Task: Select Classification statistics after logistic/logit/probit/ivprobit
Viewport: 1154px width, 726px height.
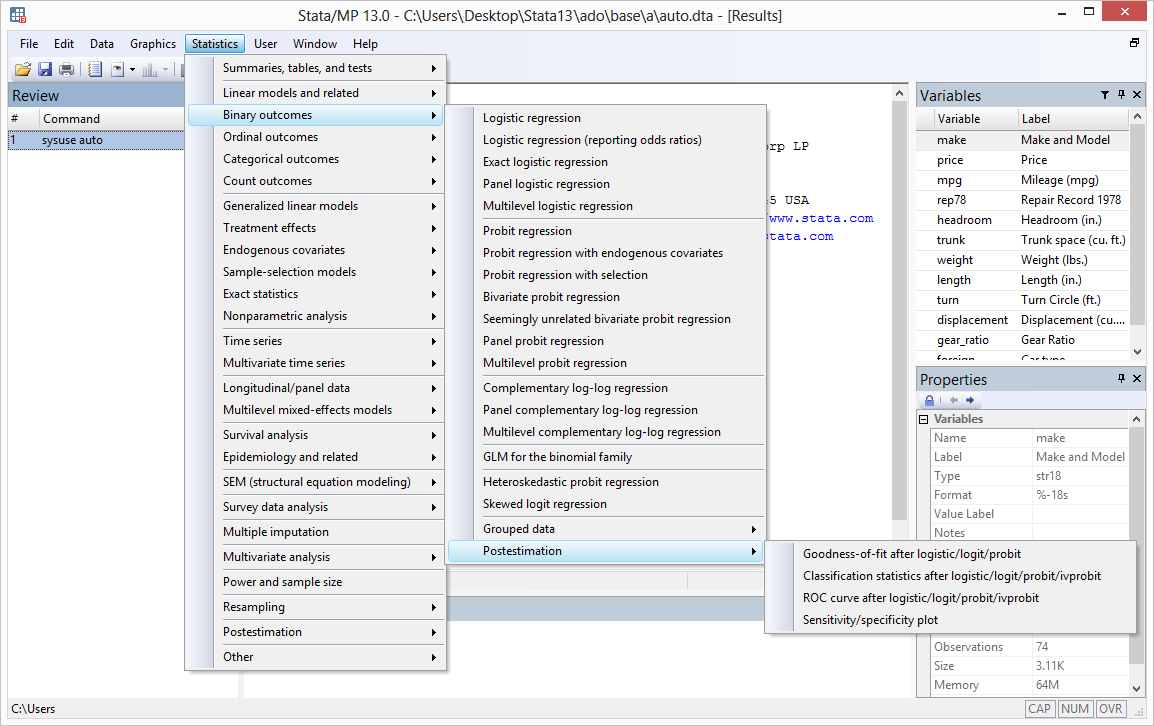Action: 951,576
